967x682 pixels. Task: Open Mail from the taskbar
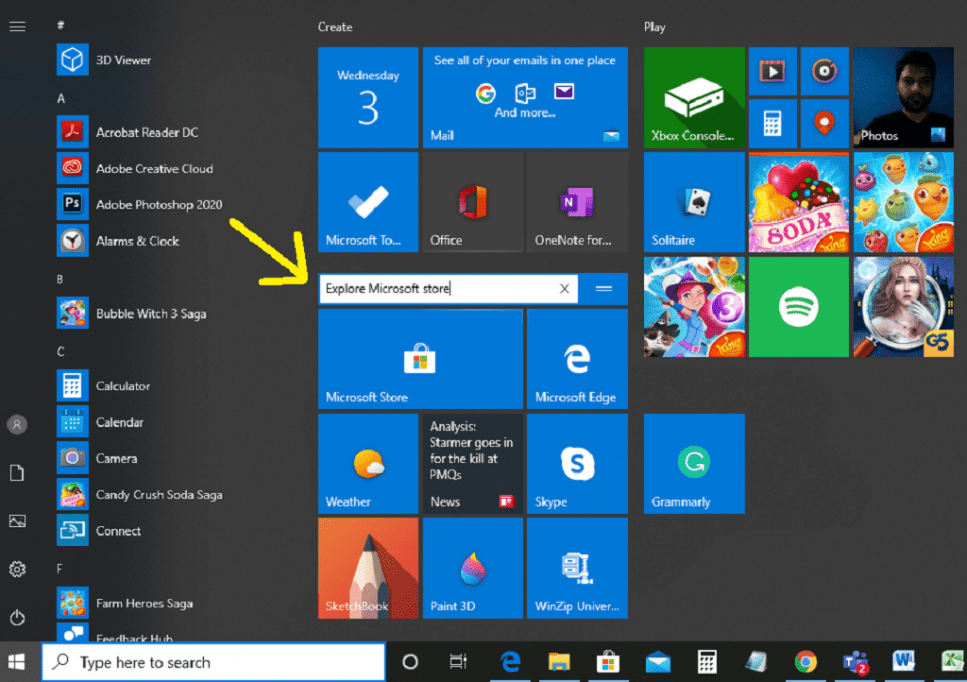pos(657,662)
